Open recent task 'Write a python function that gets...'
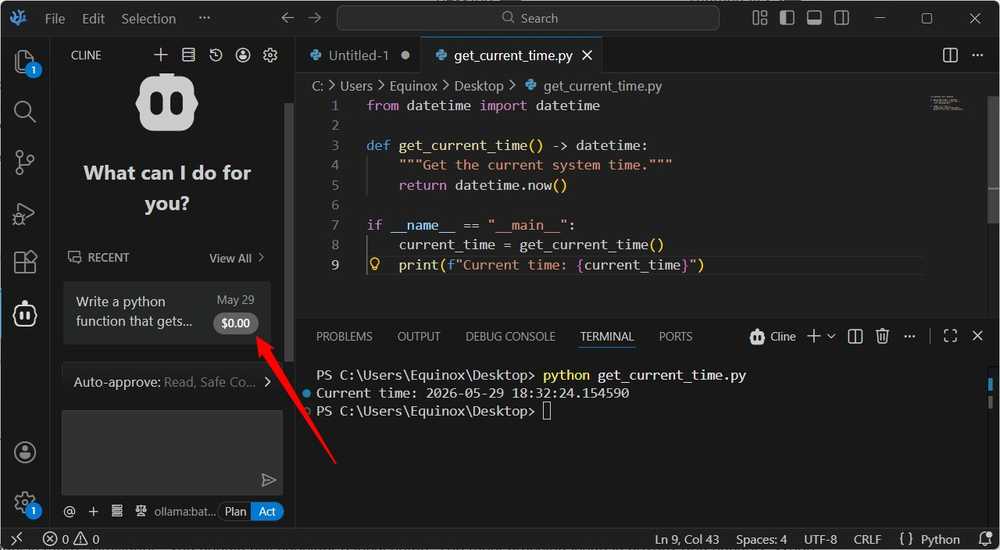This screenshot has width=1000, height=550. 166,313
